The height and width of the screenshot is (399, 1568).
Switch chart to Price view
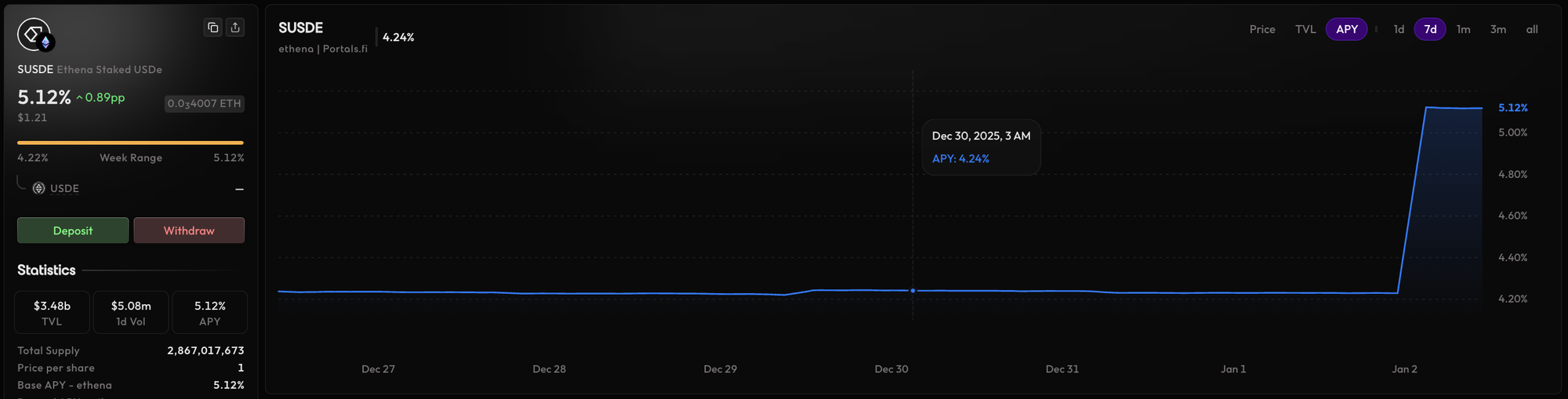click(x=1261, y=29)
